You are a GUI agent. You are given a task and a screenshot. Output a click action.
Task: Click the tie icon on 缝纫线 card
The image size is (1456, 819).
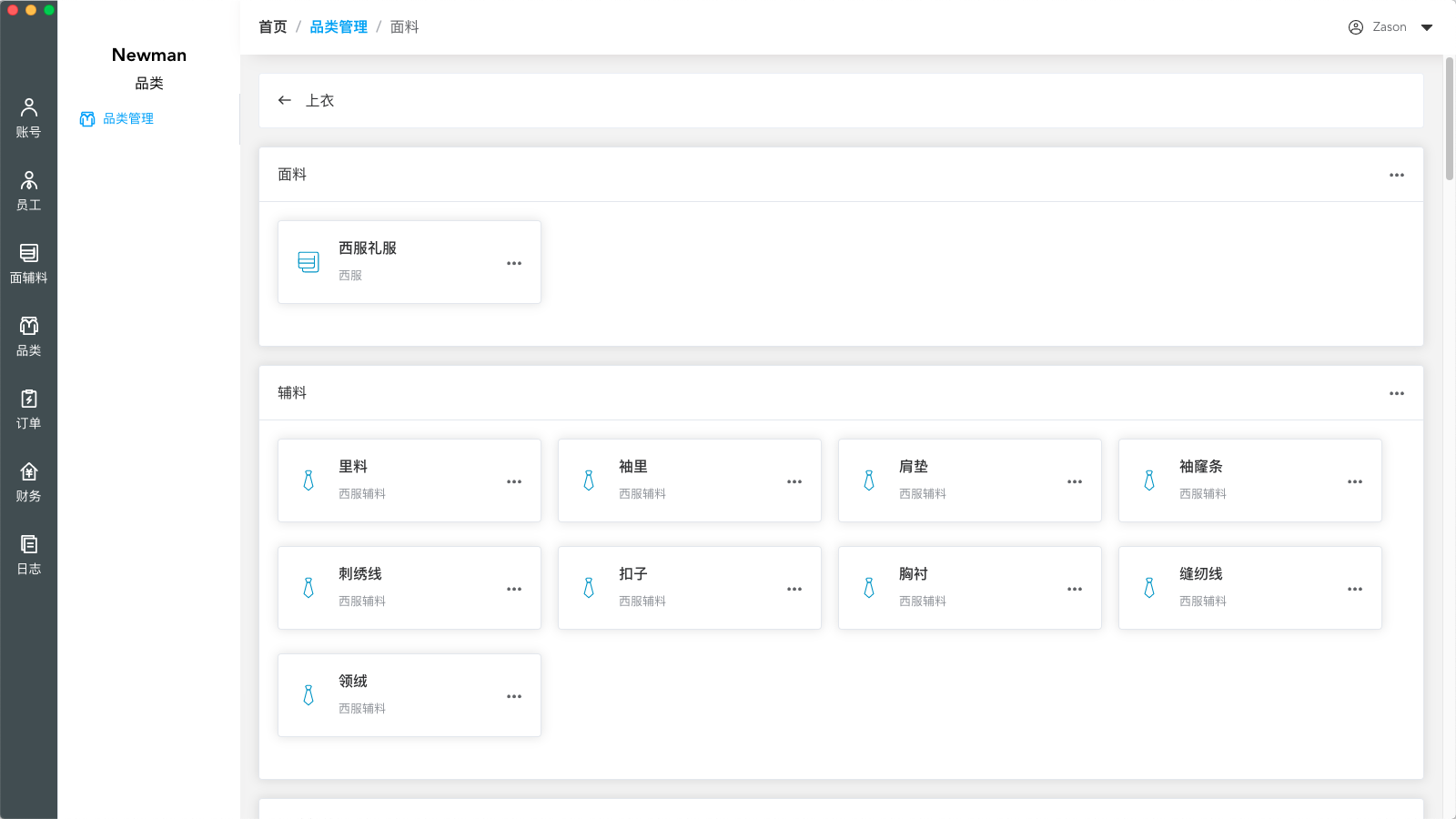1149,588
